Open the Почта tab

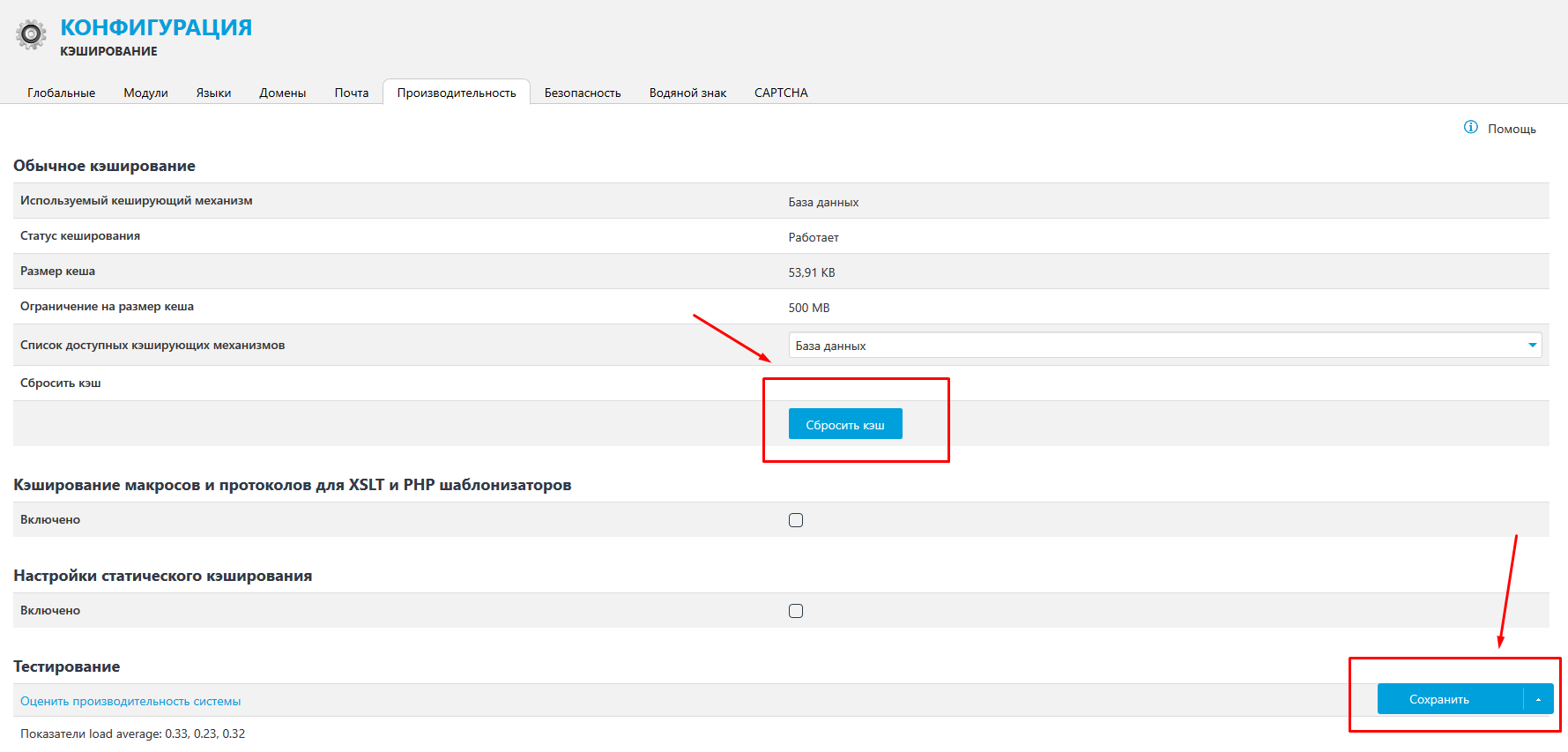pos(352,93)
